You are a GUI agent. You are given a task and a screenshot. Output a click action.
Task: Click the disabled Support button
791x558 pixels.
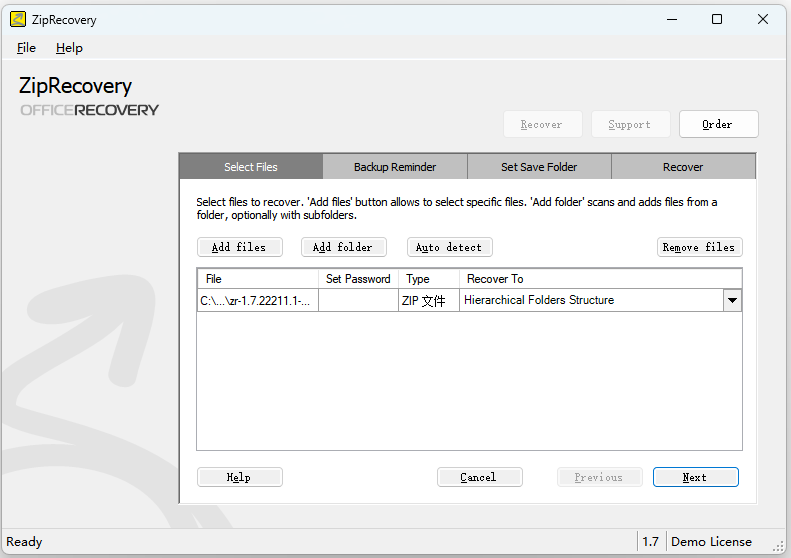pyautogui.click(x=631, y=124)
